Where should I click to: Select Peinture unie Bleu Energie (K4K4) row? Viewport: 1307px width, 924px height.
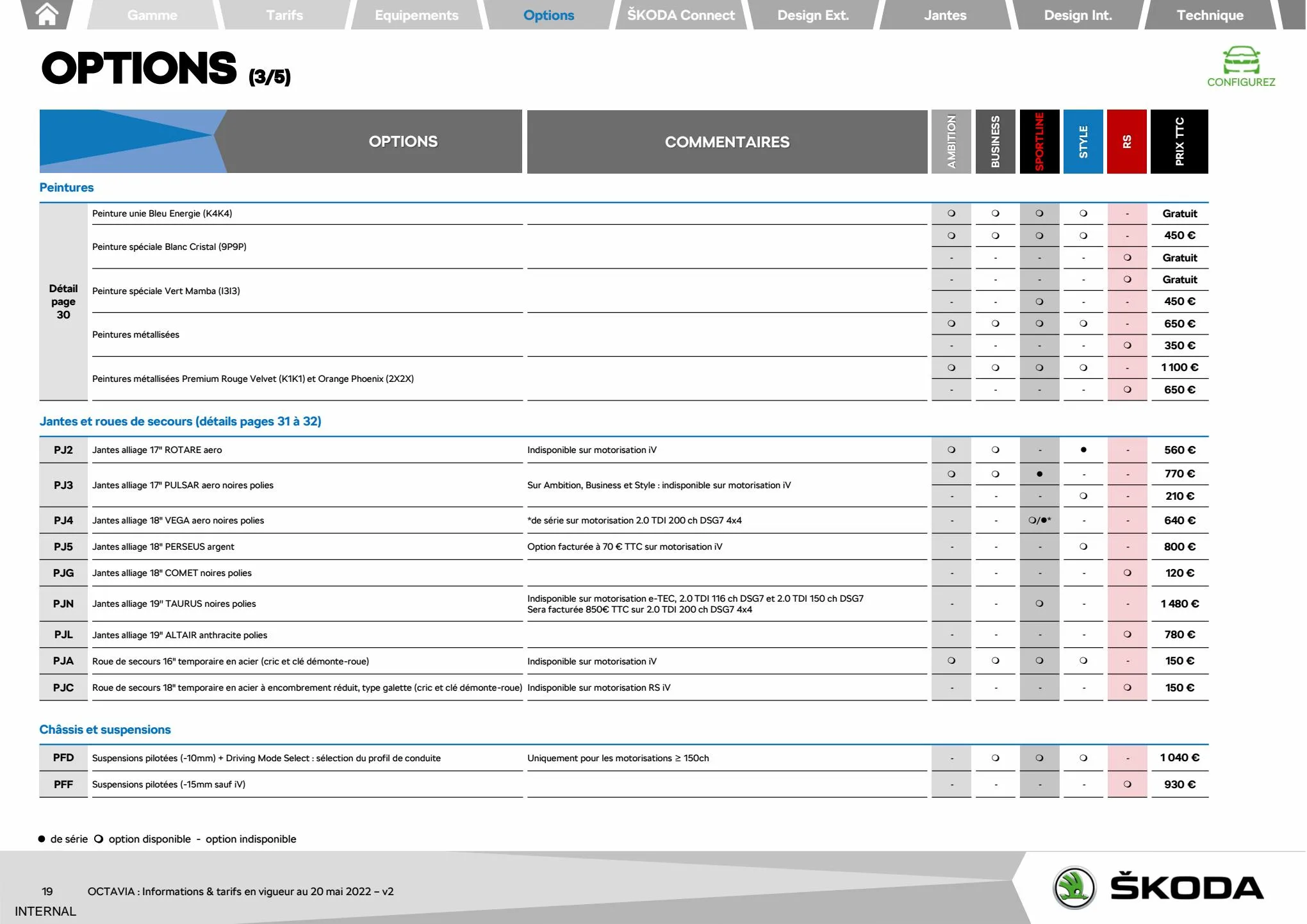click(162, 213)
